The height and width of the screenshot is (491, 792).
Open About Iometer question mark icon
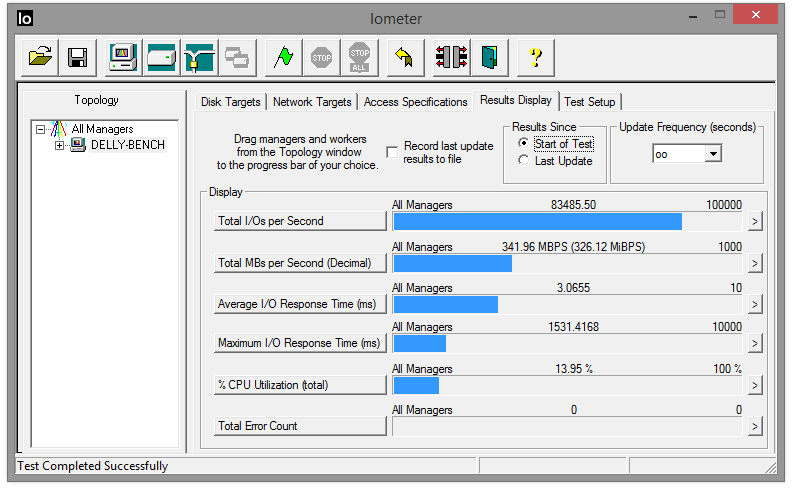click(x=535, y=58)
